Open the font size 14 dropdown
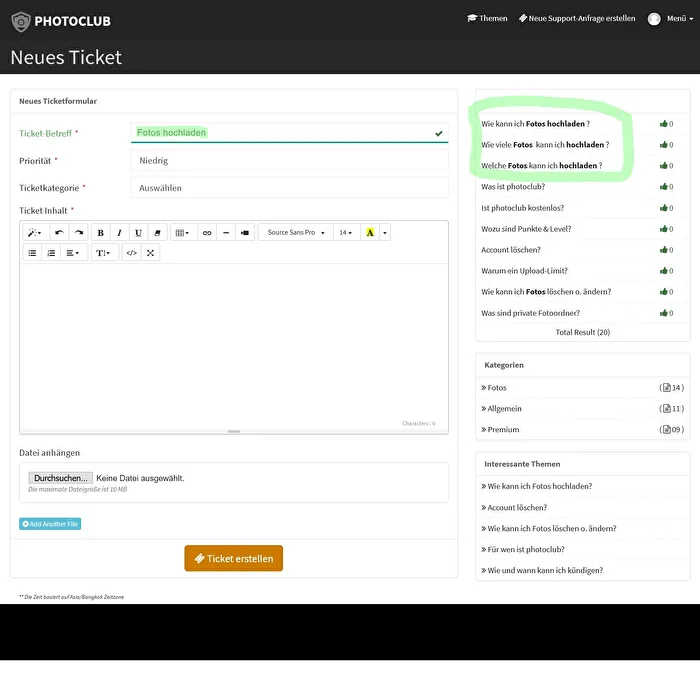 (x=346, y=233)
